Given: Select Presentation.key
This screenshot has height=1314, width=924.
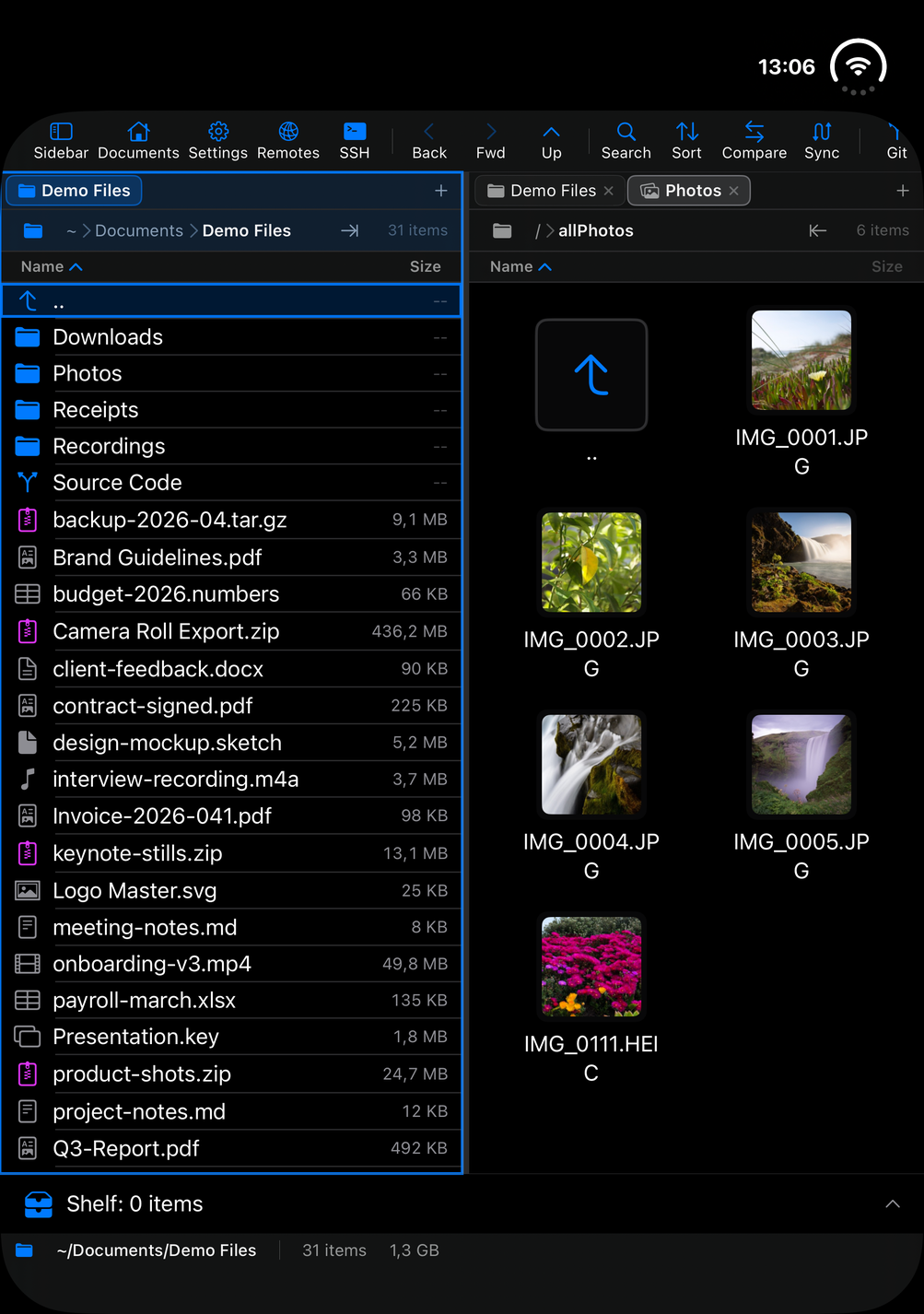Looking at the screenshot, I should [231, 1038].
